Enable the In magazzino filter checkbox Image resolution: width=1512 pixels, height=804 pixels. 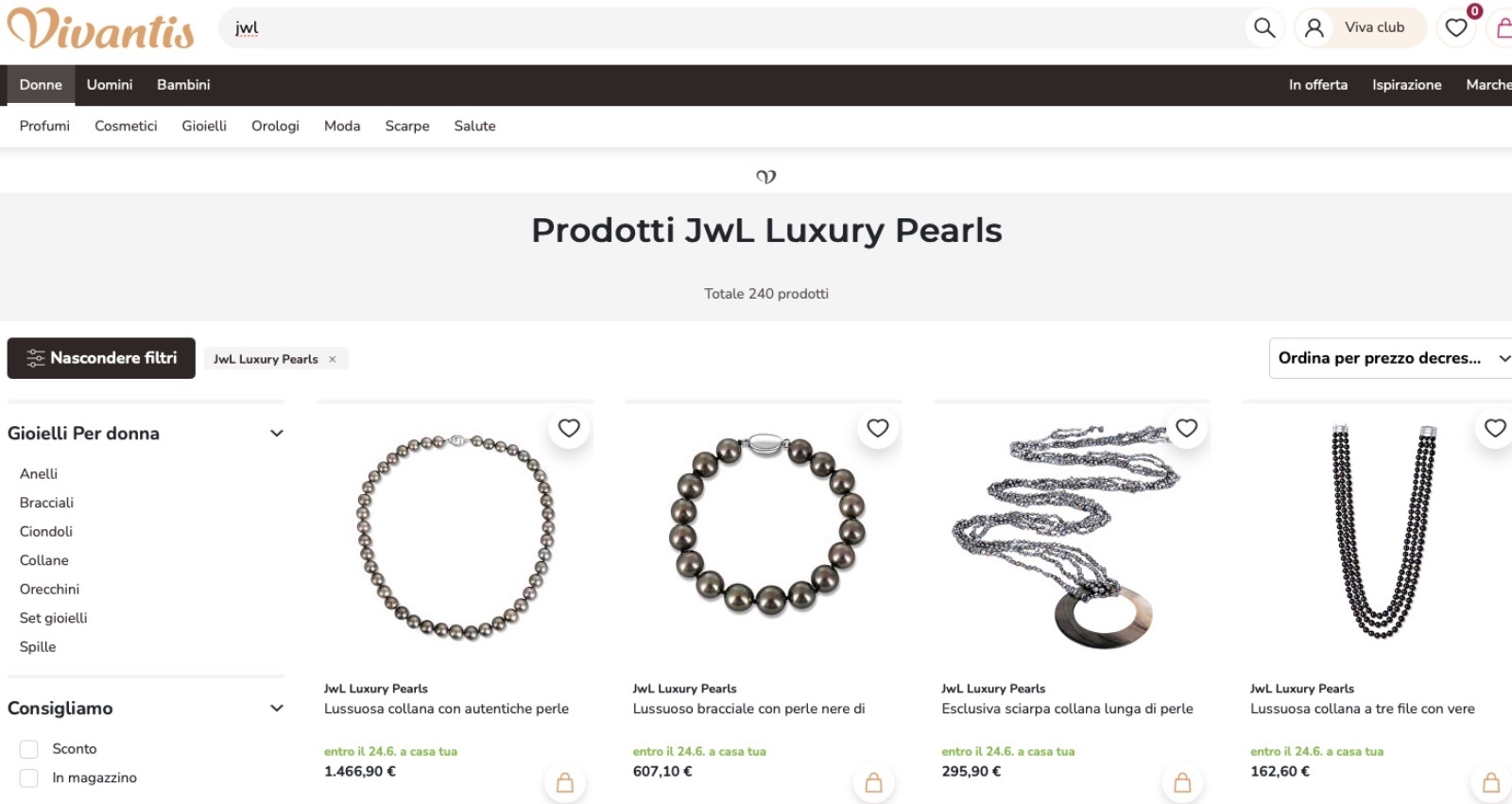point(29,778)
